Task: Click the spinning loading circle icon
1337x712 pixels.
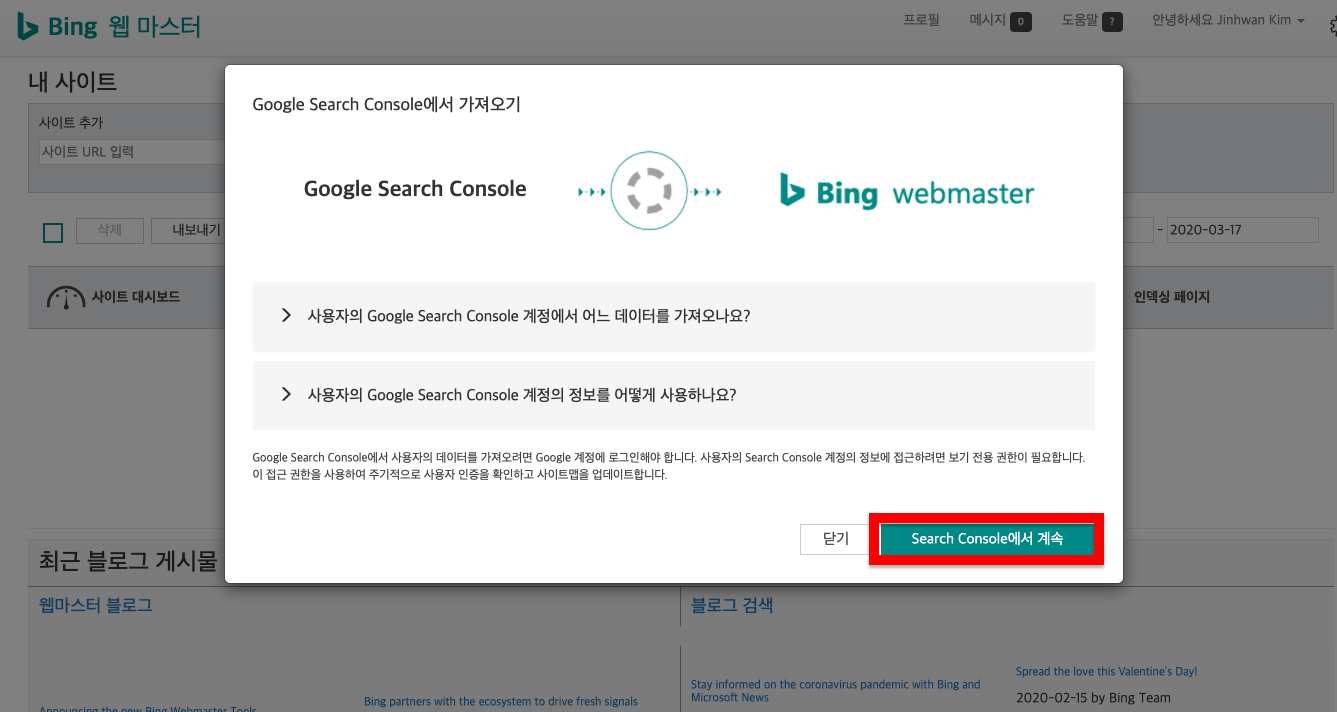Action: tap(650, 191)
